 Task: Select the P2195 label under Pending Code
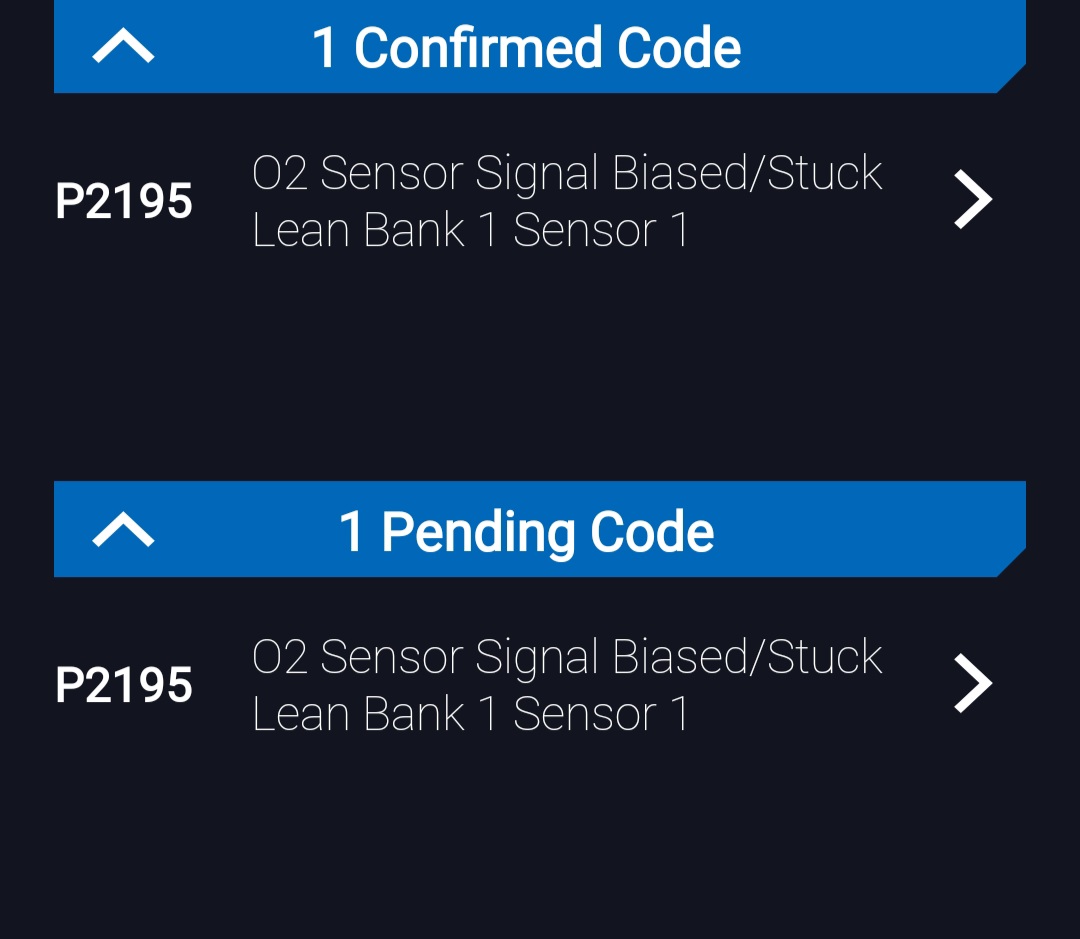(x=124, y=684)
